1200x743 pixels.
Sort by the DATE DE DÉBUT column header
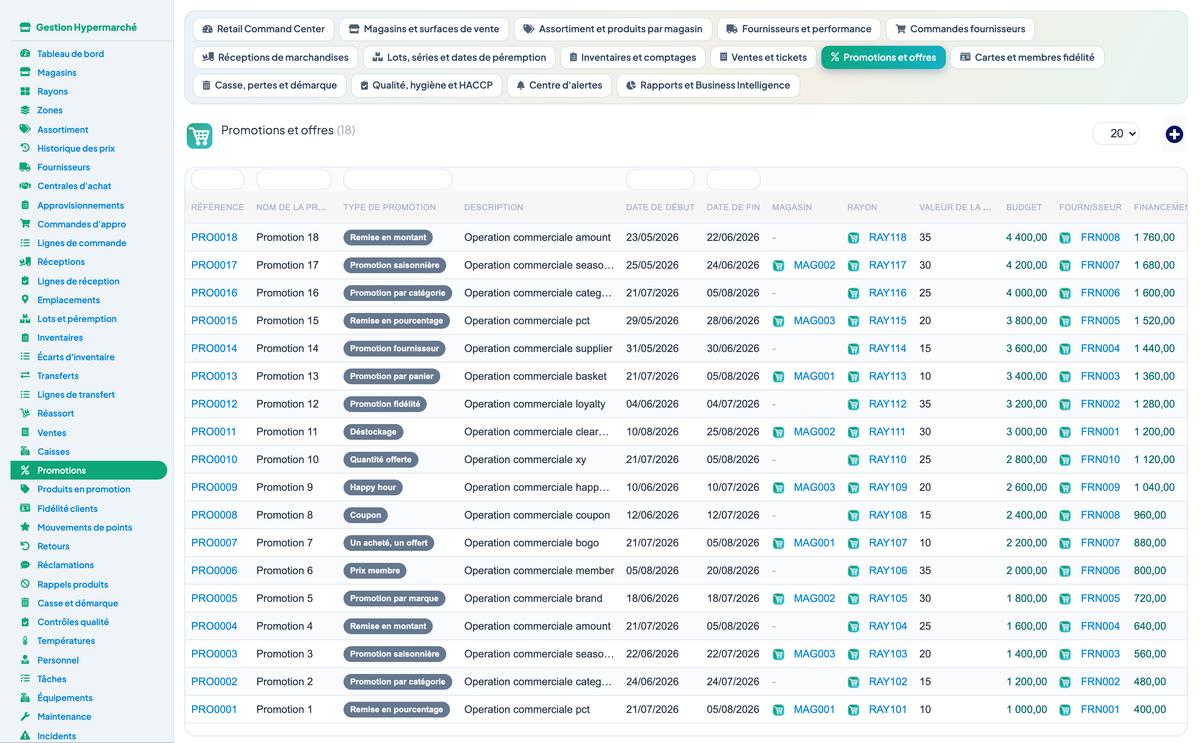tap(660, 207)
